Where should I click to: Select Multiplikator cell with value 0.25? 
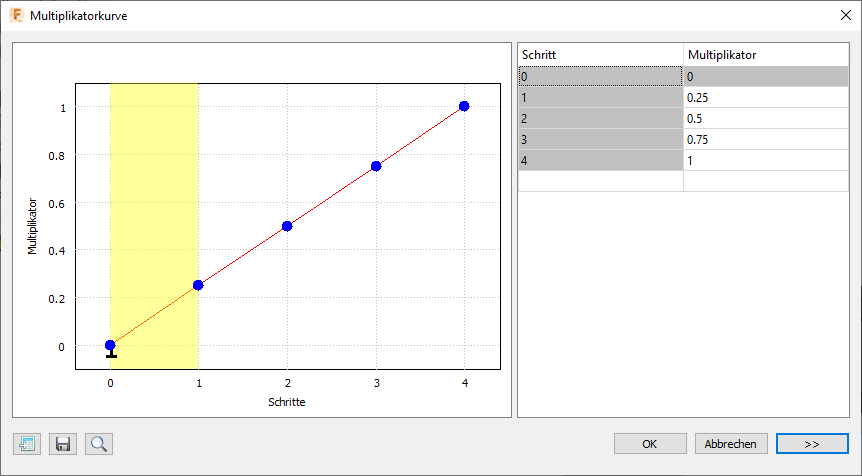[x=766, y=98]
